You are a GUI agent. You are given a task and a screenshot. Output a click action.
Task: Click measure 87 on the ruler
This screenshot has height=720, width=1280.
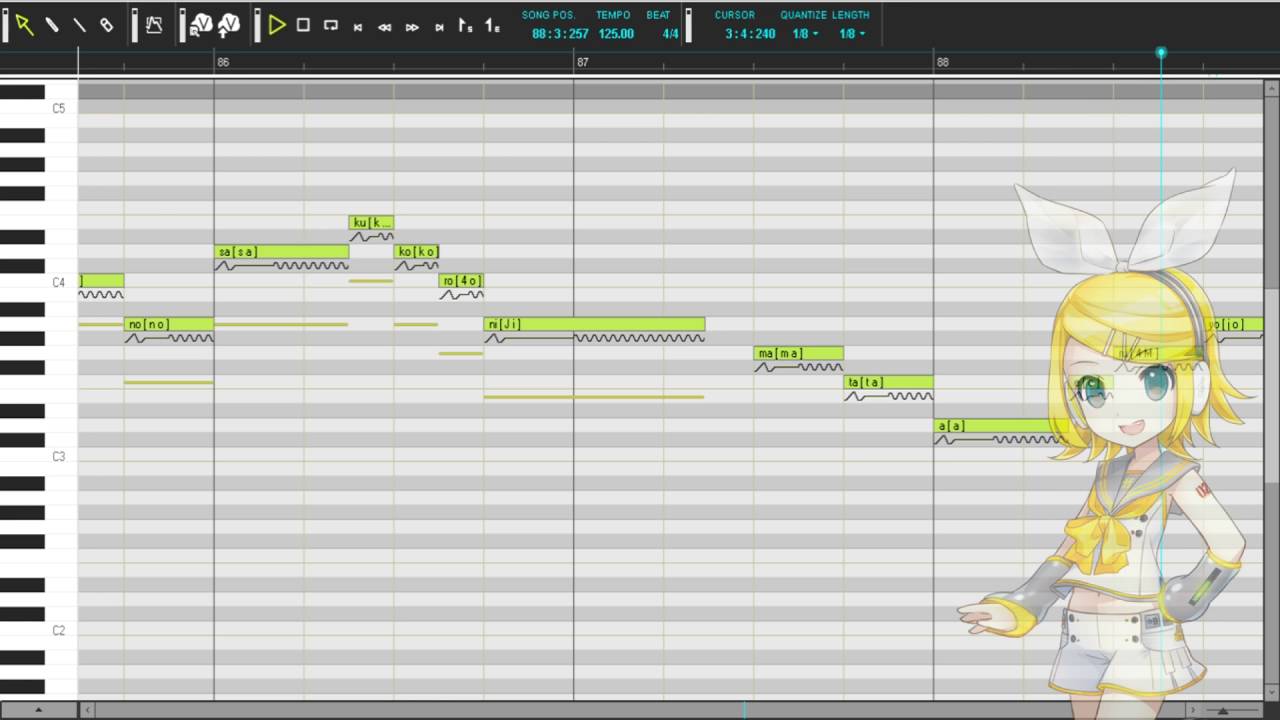click(x=583, y=62)
